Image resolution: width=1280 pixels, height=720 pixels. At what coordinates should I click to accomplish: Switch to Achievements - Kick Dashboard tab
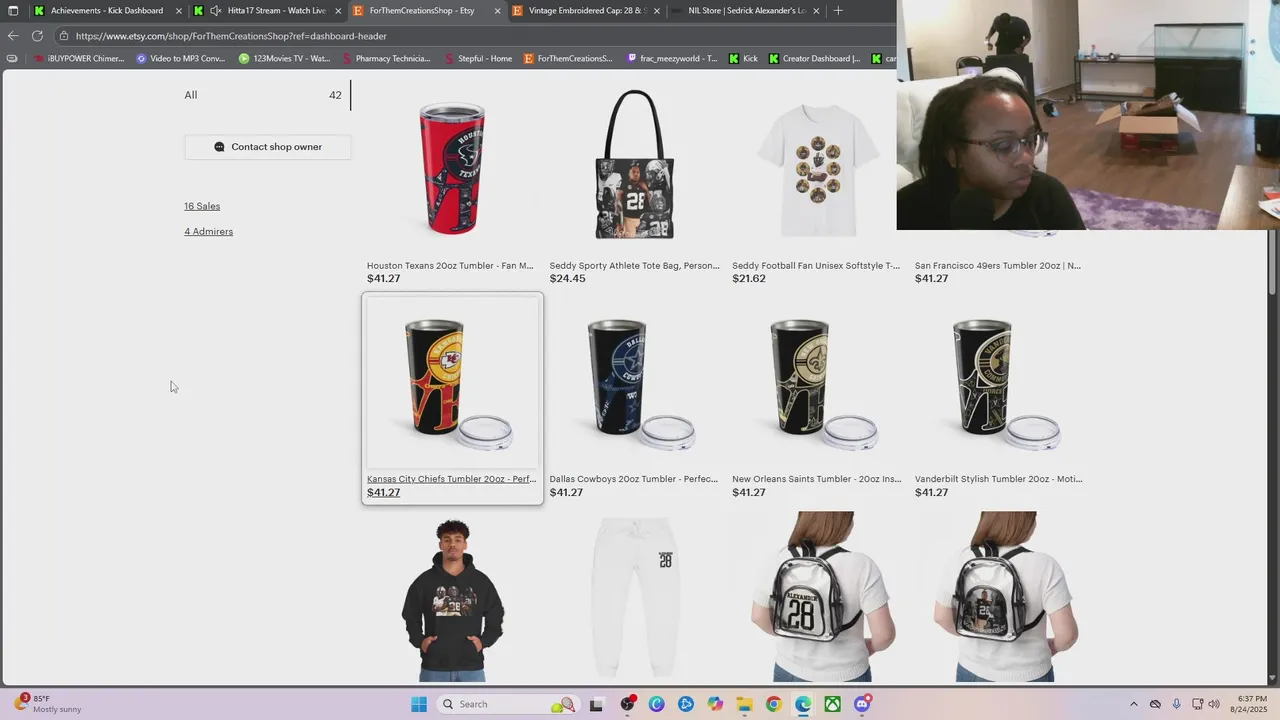pyautogui.click(x=107, y=11)
